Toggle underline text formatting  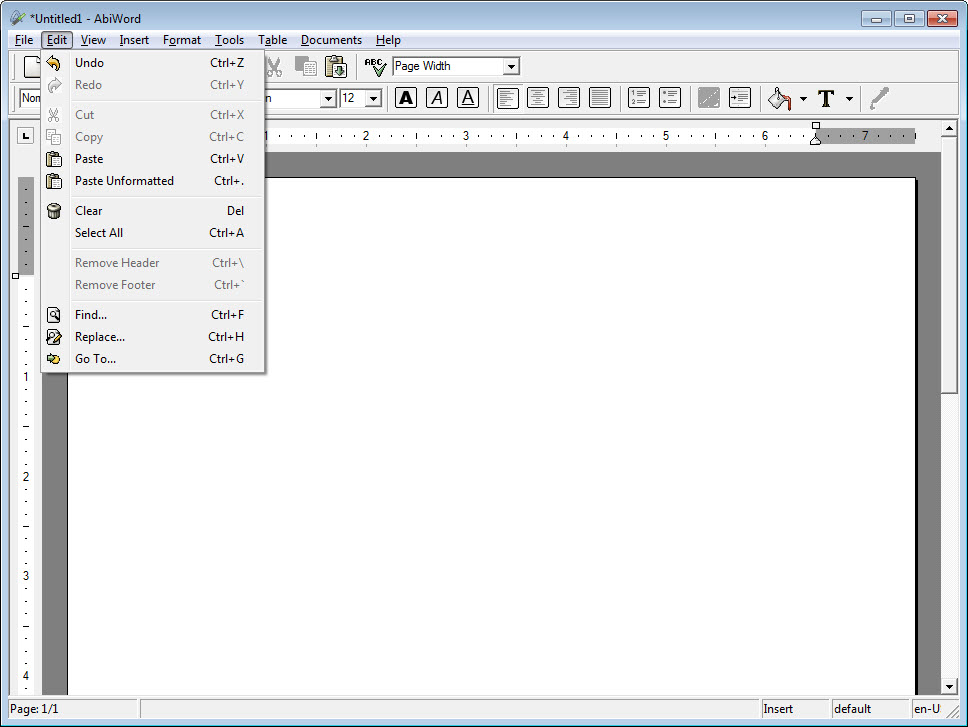(468, 98)
